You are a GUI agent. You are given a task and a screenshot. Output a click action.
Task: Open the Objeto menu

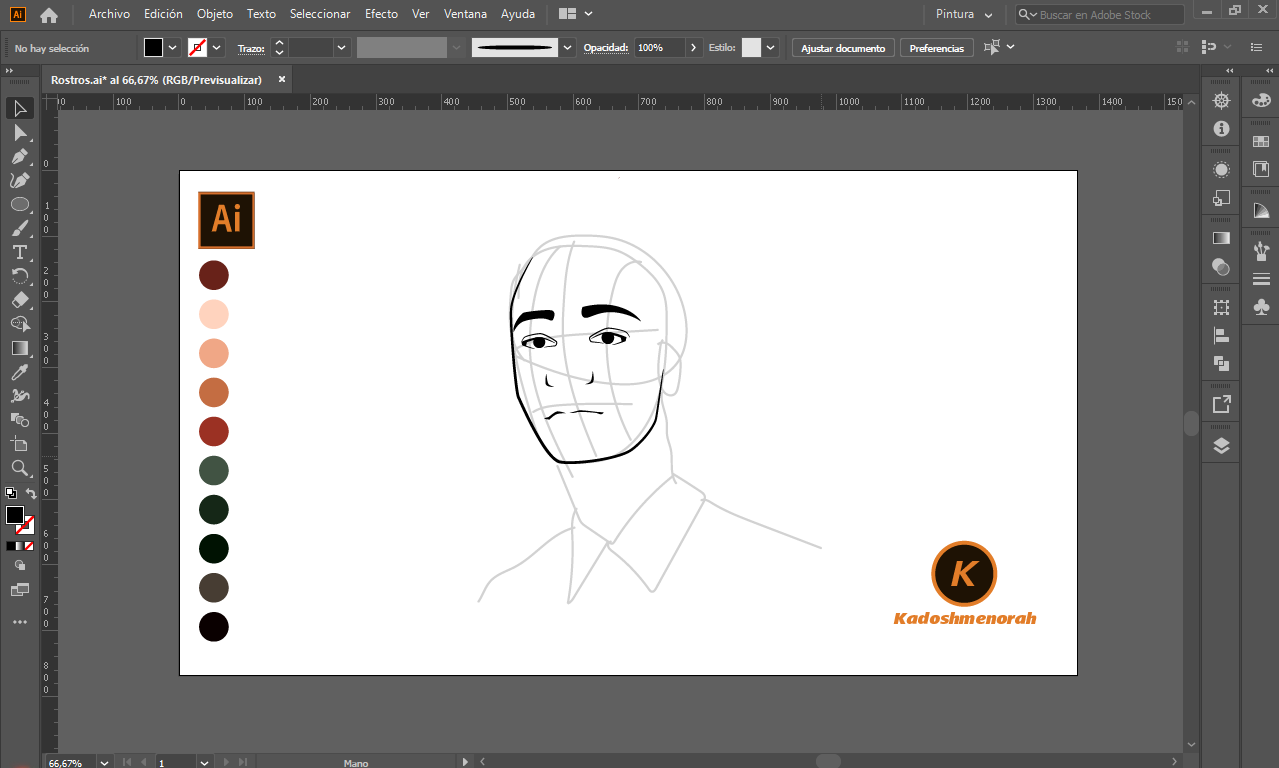point(214,14)
